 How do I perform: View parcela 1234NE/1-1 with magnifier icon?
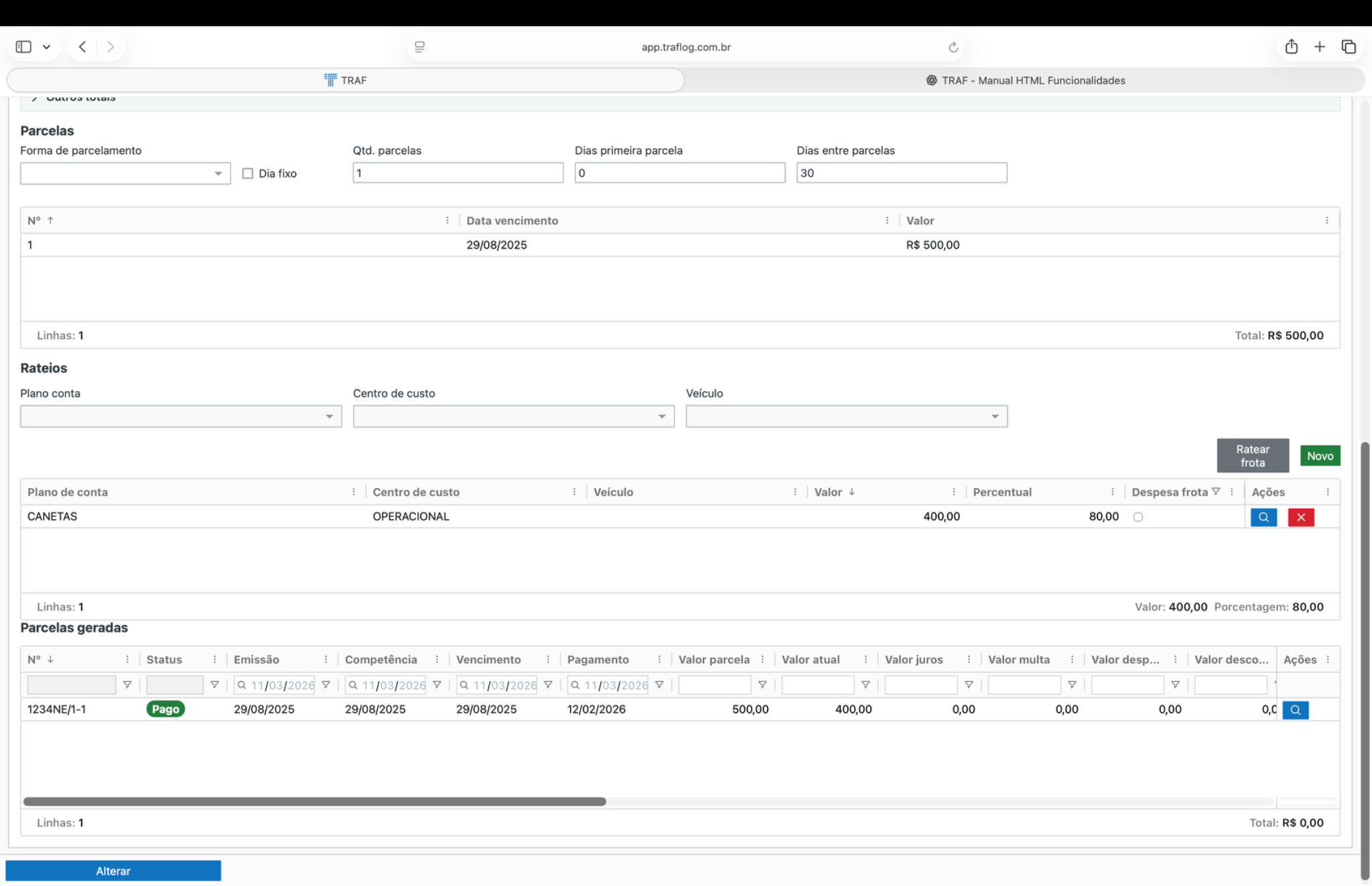(x=1295, y=710)
